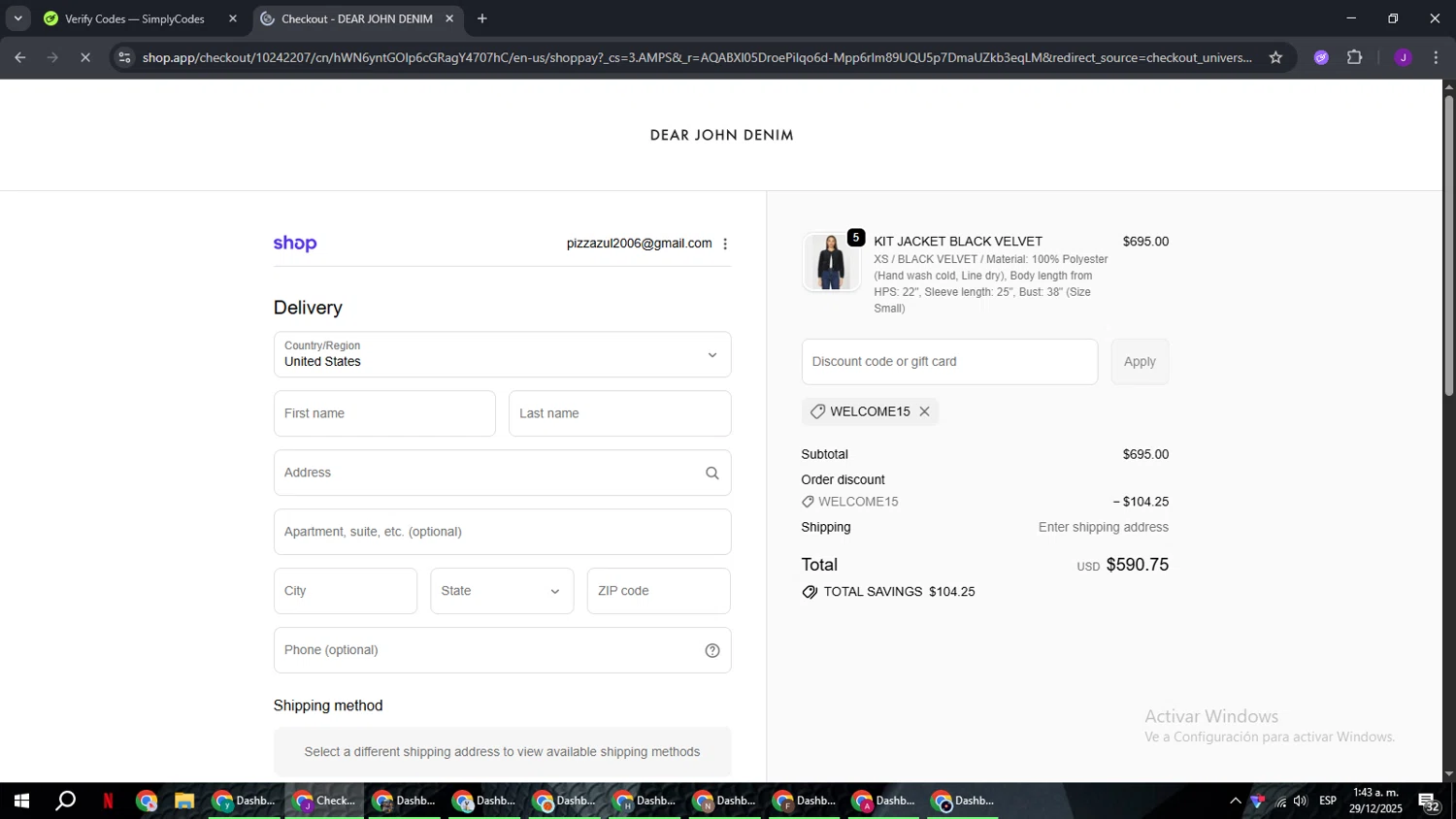Open the pinned Chrome icon beside Netflix
1456x819 pixels.
click(147, 801)
